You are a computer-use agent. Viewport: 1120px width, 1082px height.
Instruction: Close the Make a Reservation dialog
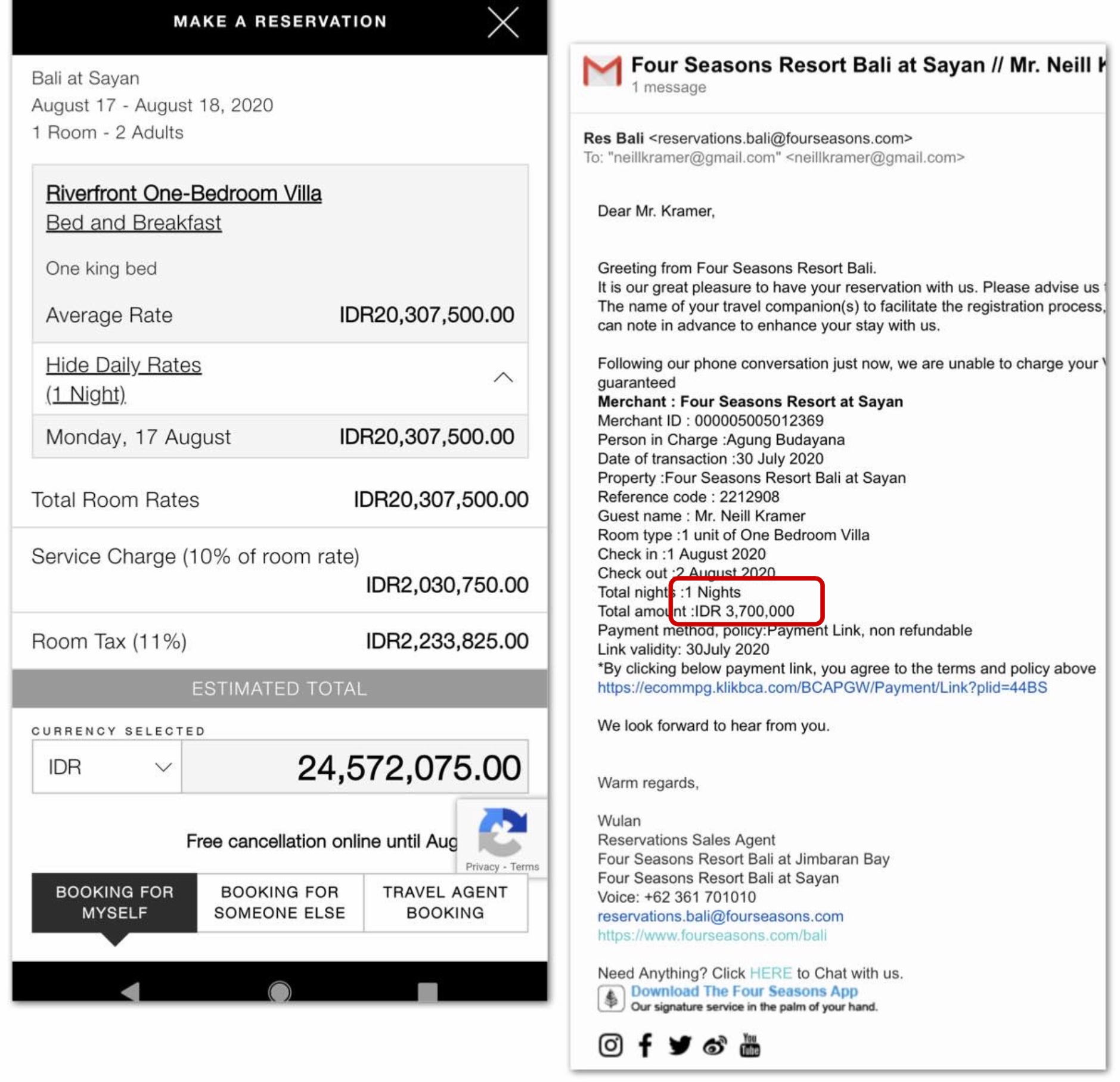[x=503, y=22]
